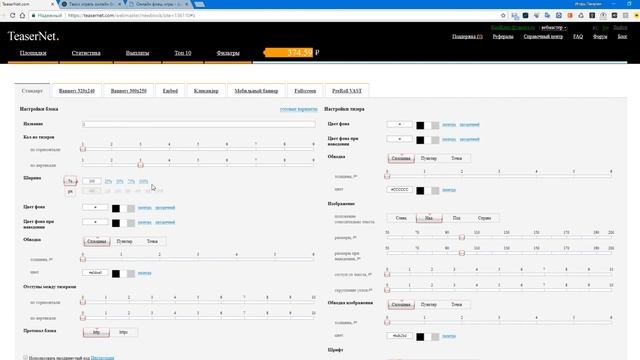The height and width of the screenshot is (360, 640).
Task: Select Пунктир for teaser Обводка
Action: [x=429, y=158]
